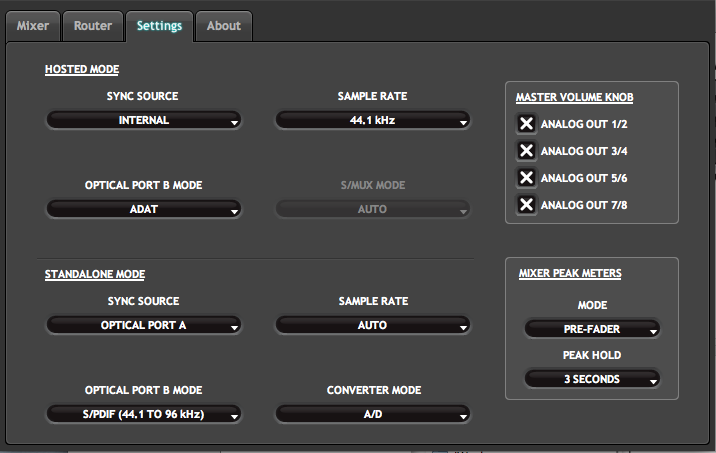Toggle the Analog Out 7/8 checkbox
Viewport: 716px width, 453px height.
coord(525,205)
